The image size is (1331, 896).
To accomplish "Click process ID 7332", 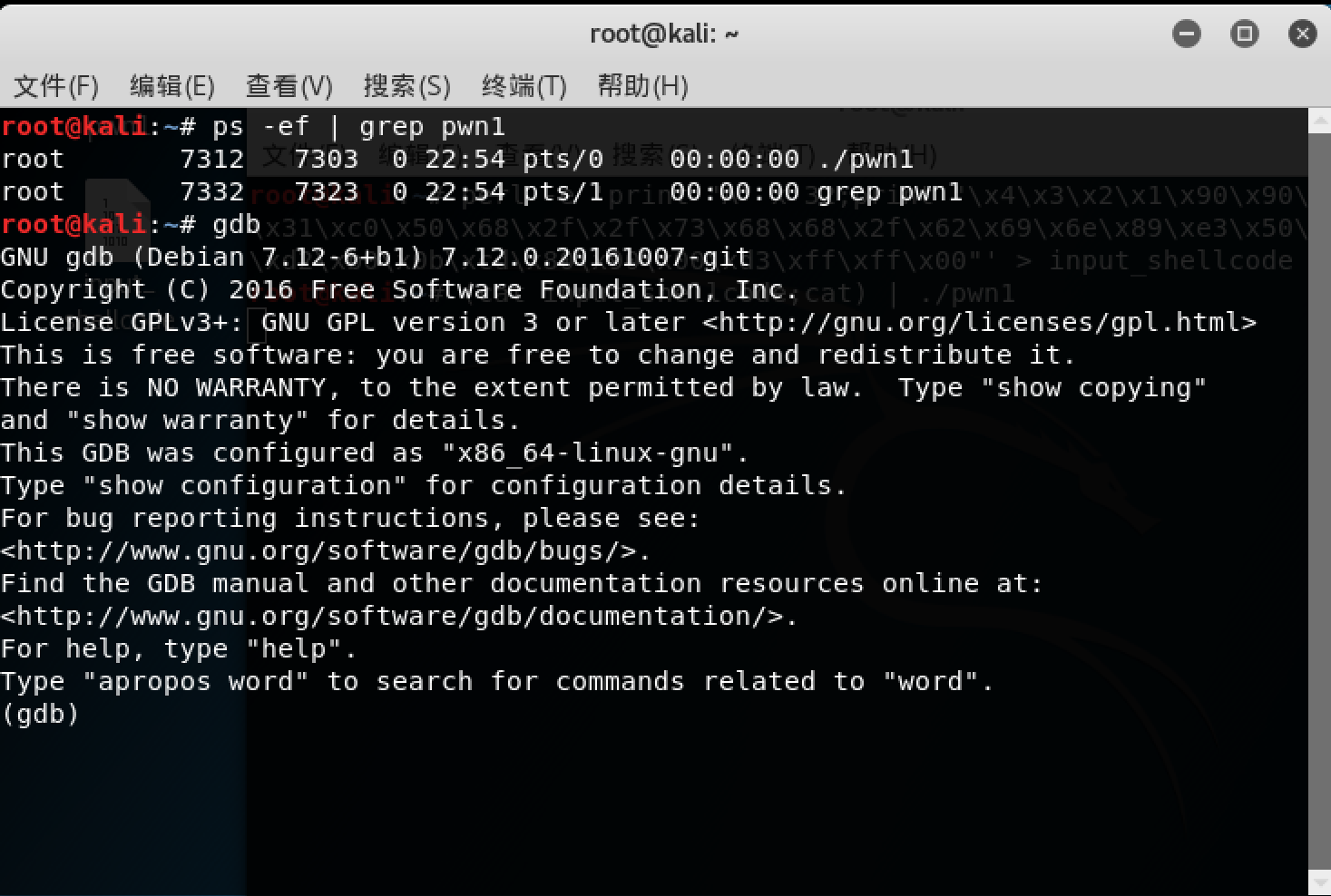I will 212,192.
